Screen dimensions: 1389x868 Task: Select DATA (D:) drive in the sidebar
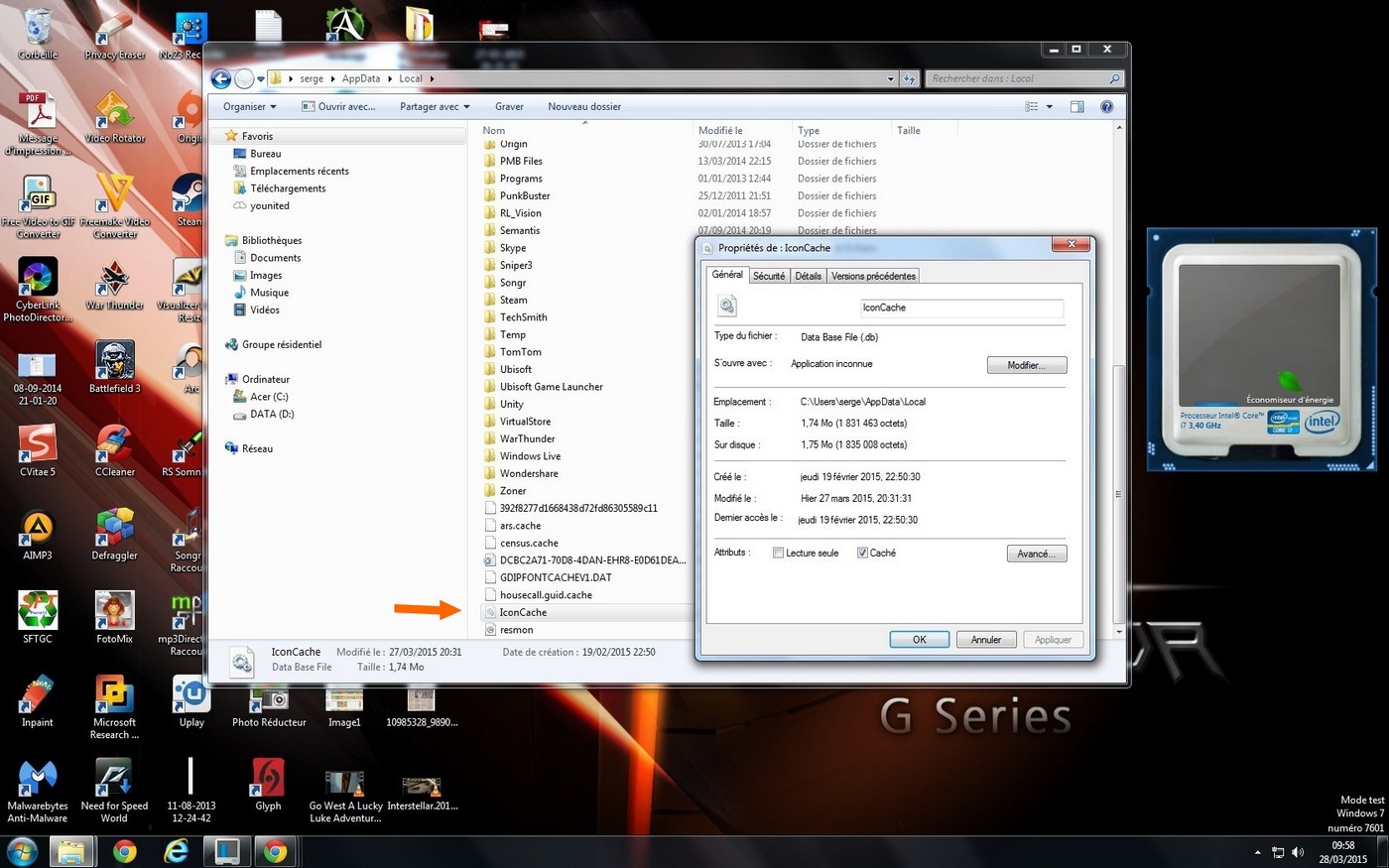[272, 414]
